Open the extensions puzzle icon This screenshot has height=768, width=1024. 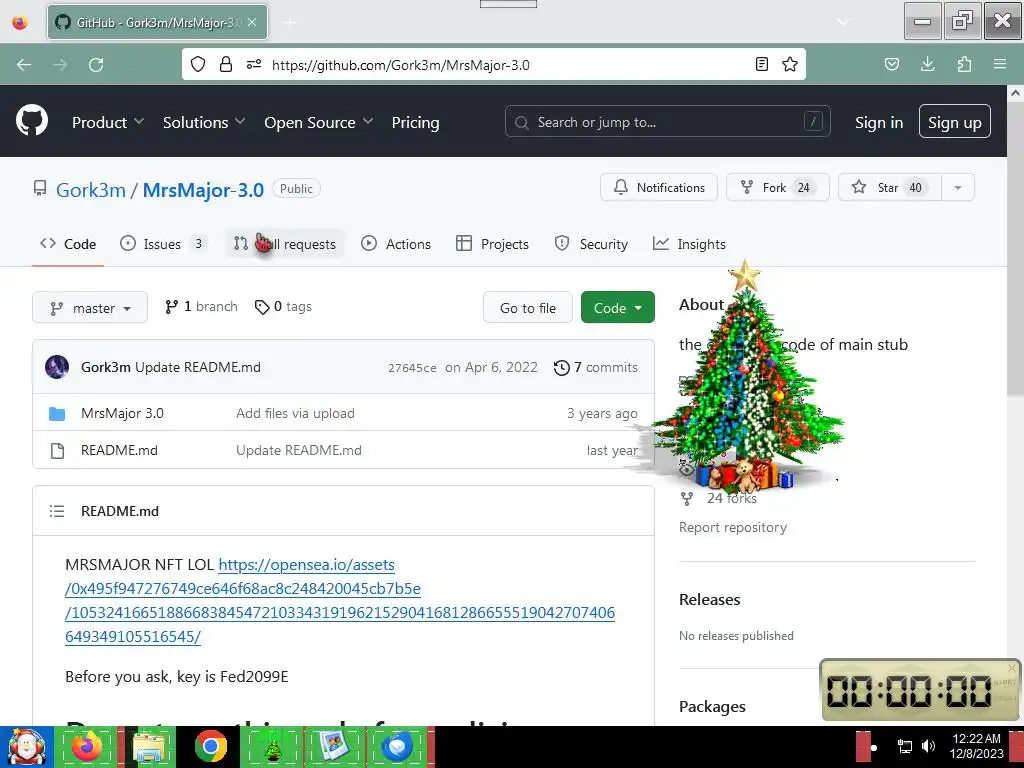(x=964, y=64)
